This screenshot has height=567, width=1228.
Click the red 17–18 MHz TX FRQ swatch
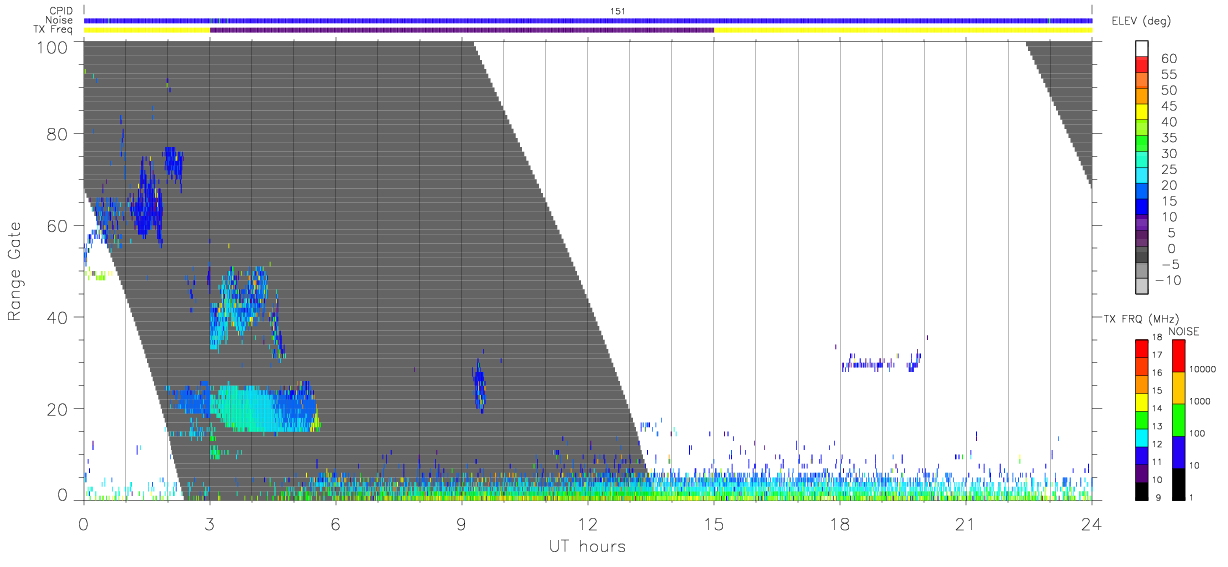pos(1141,347)
